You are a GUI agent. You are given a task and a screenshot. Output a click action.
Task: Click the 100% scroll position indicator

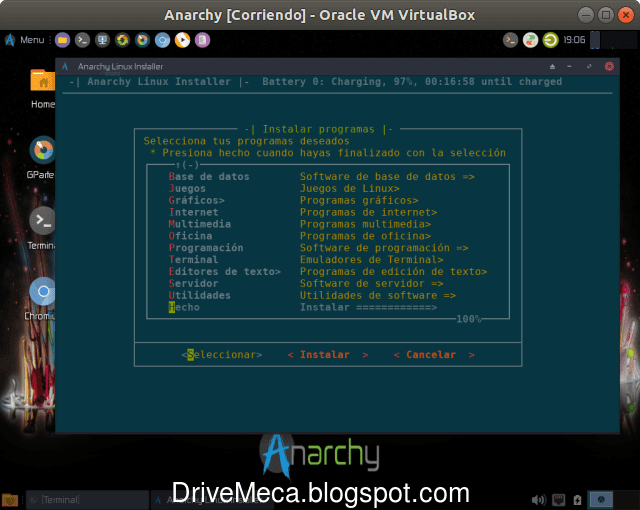pos(469,319)
